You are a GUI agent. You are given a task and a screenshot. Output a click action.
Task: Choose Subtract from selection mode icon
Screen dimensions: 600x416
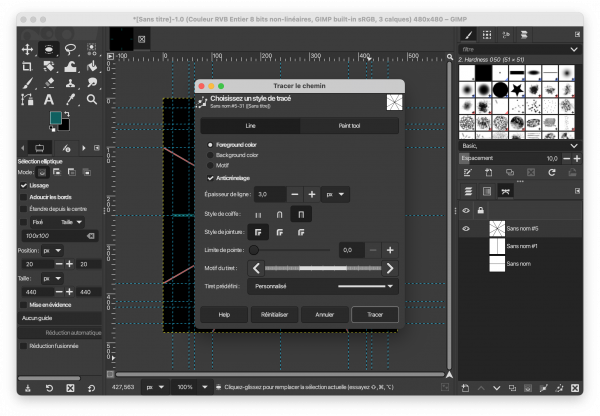click(72, 172)
